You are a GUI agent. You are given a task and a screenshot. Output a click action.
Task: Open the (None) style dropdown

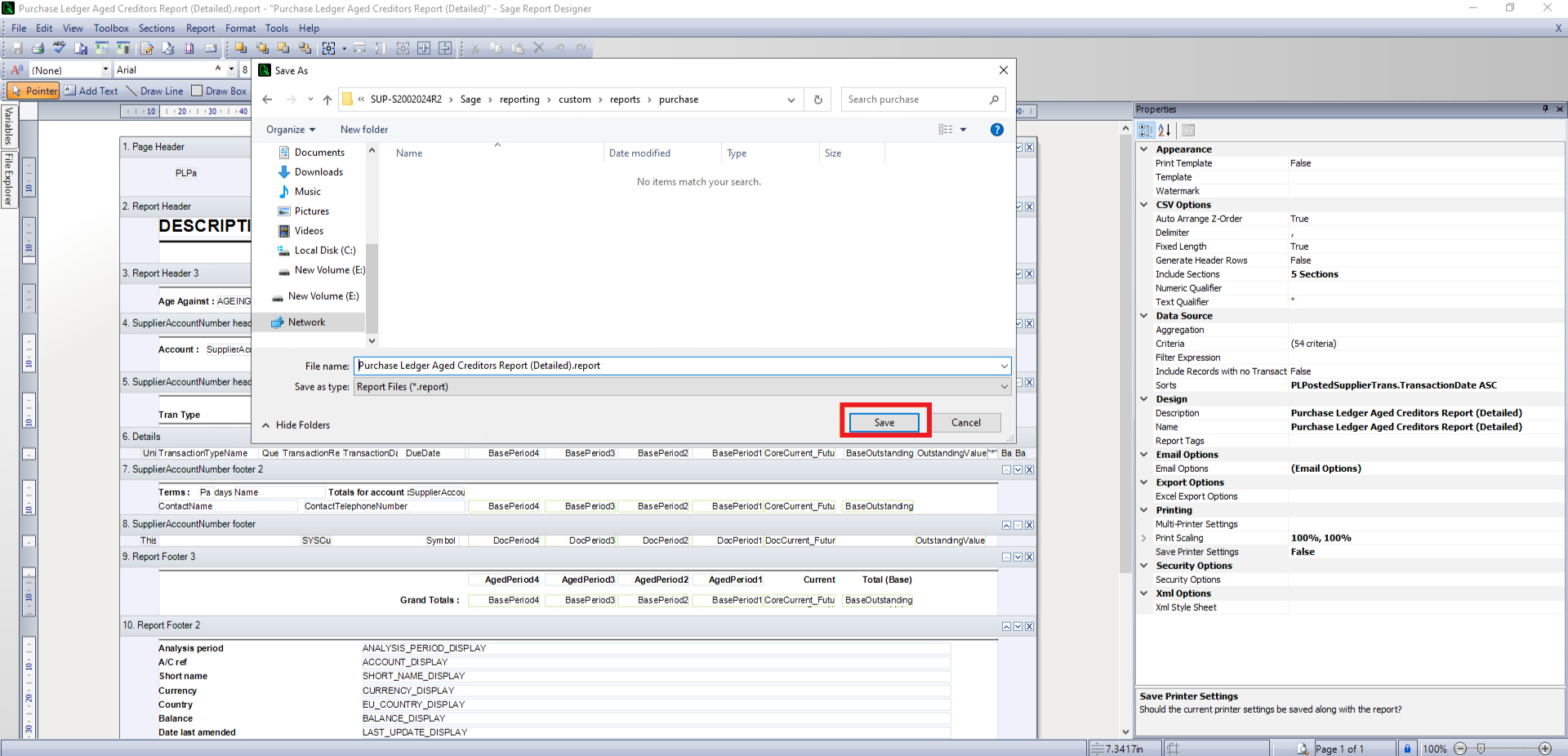pos(106,69)
